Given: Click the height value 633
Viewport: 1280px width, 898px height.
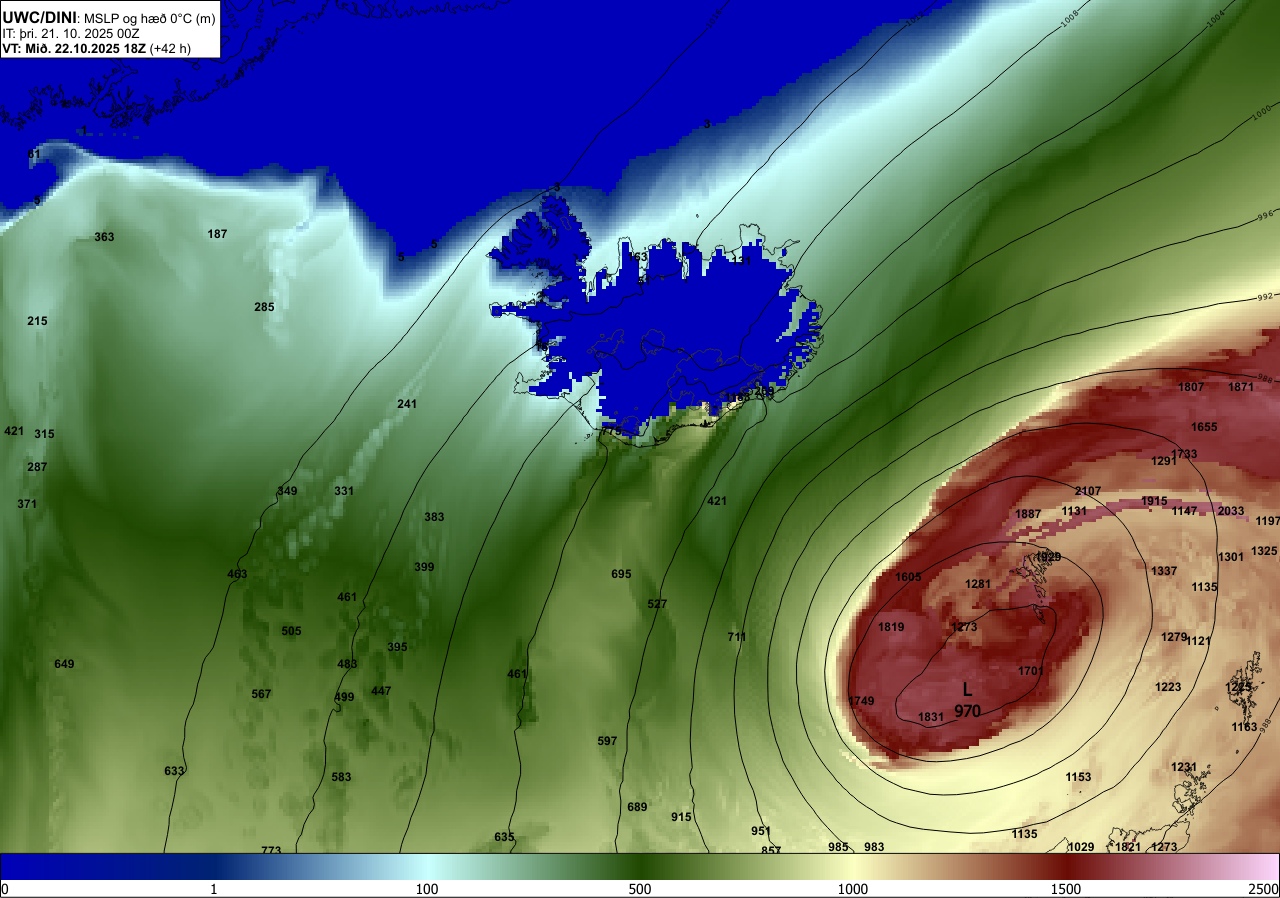Looking at the screenshot, I should [174, 771].
